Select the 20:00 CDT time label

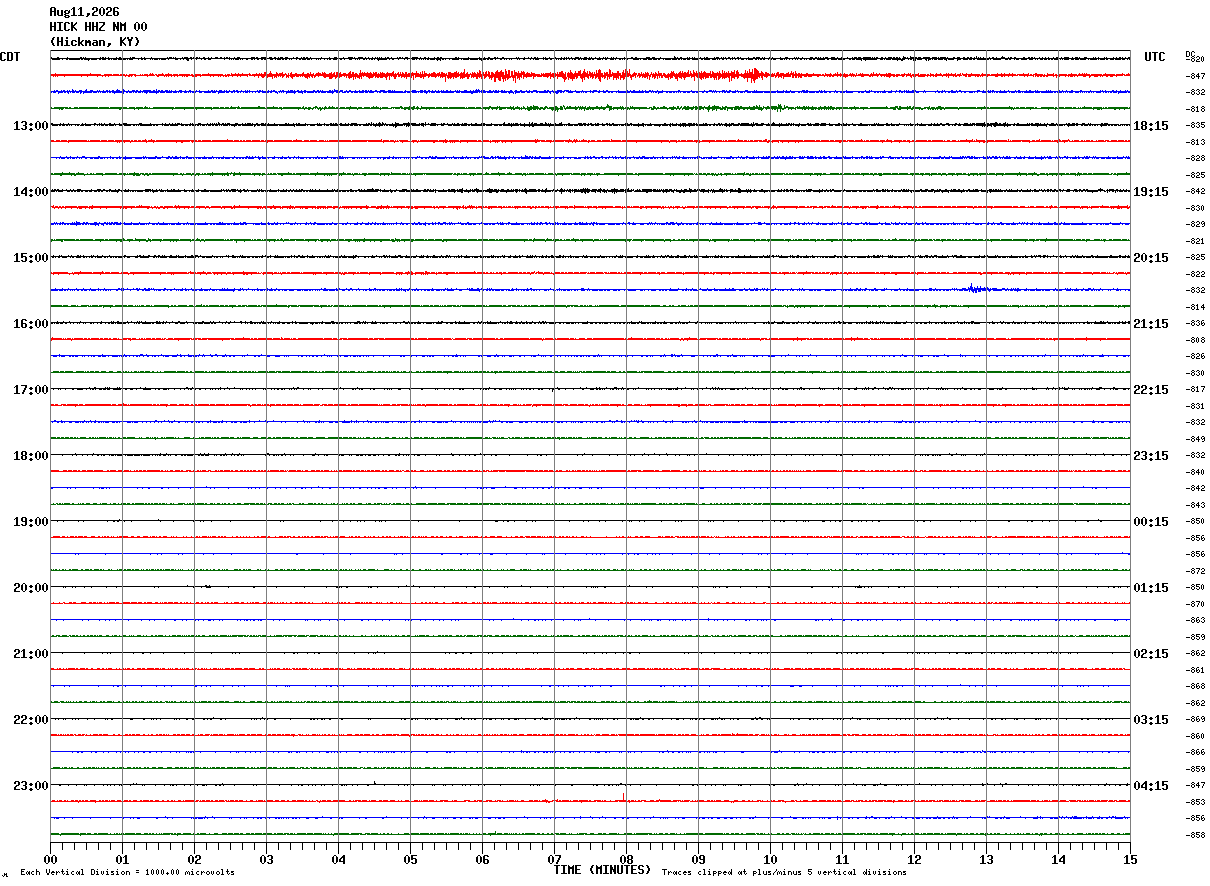(30, 587)
